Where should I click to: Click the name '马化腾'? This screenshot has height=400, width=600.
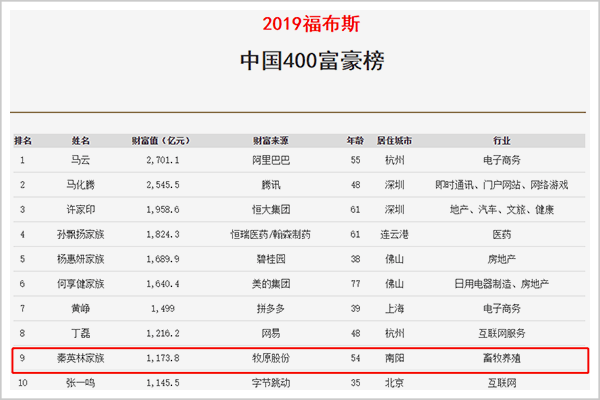pos(80,184)
